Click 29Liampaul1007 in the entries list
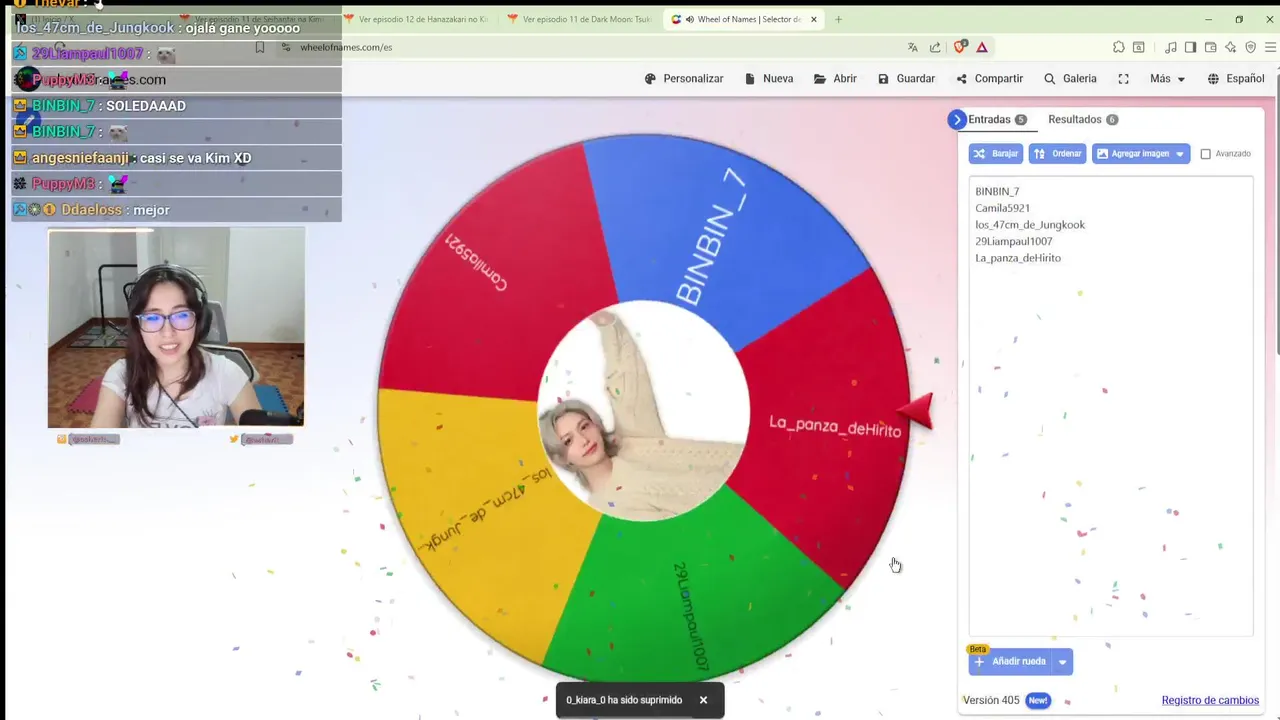 tap(1014, 241)
